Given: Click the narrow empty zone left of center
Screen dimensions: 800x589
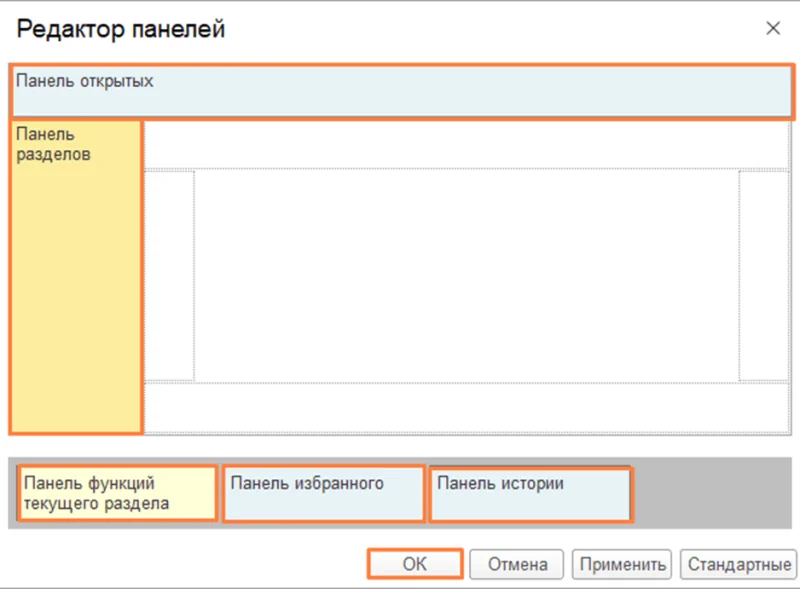Looking at the screenshot, I should (x=169, y=276).
